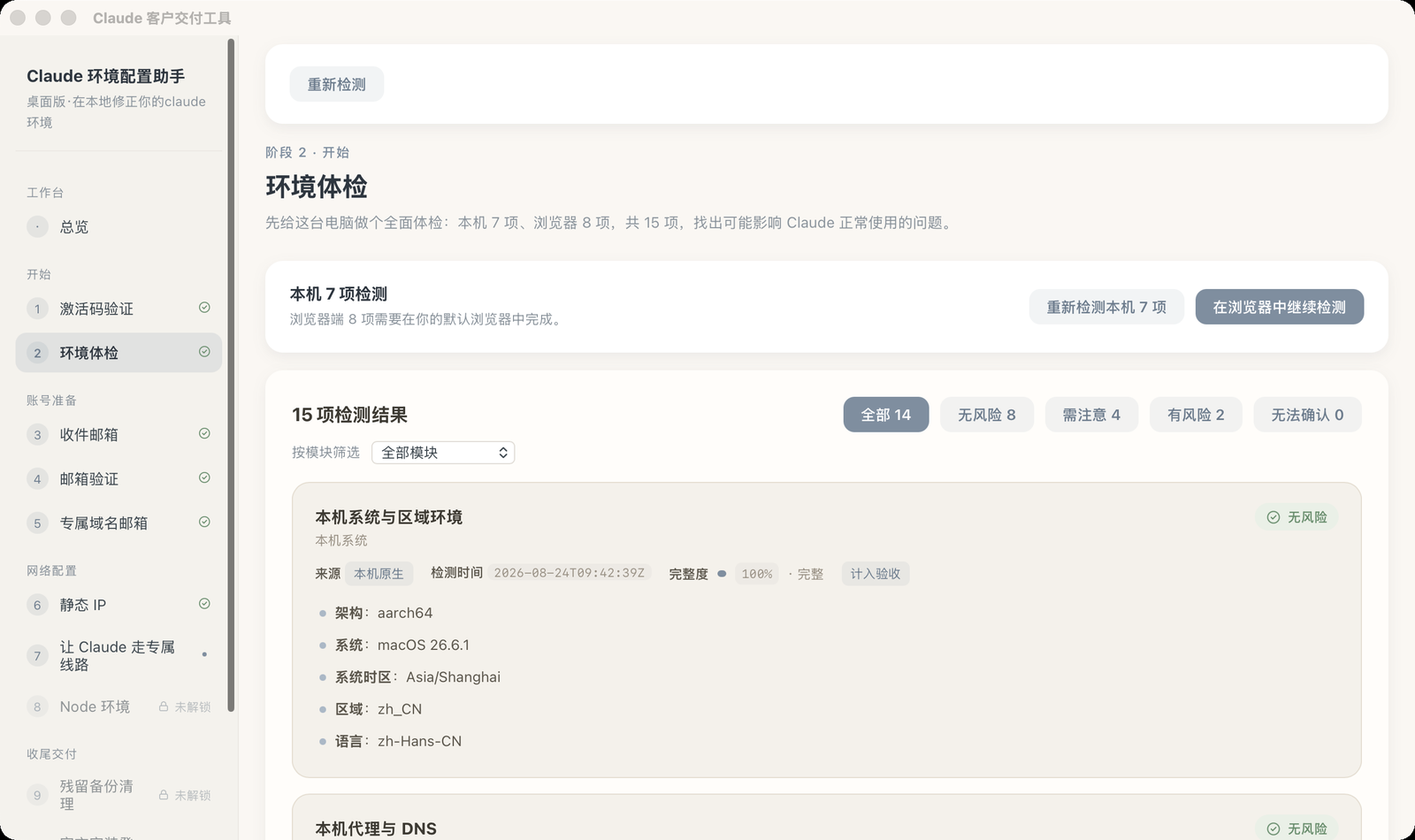Click 无风险 badge on 本机系统与区域环境 card
Screen dimensions: 1415x840
(x=1296, y=517)
